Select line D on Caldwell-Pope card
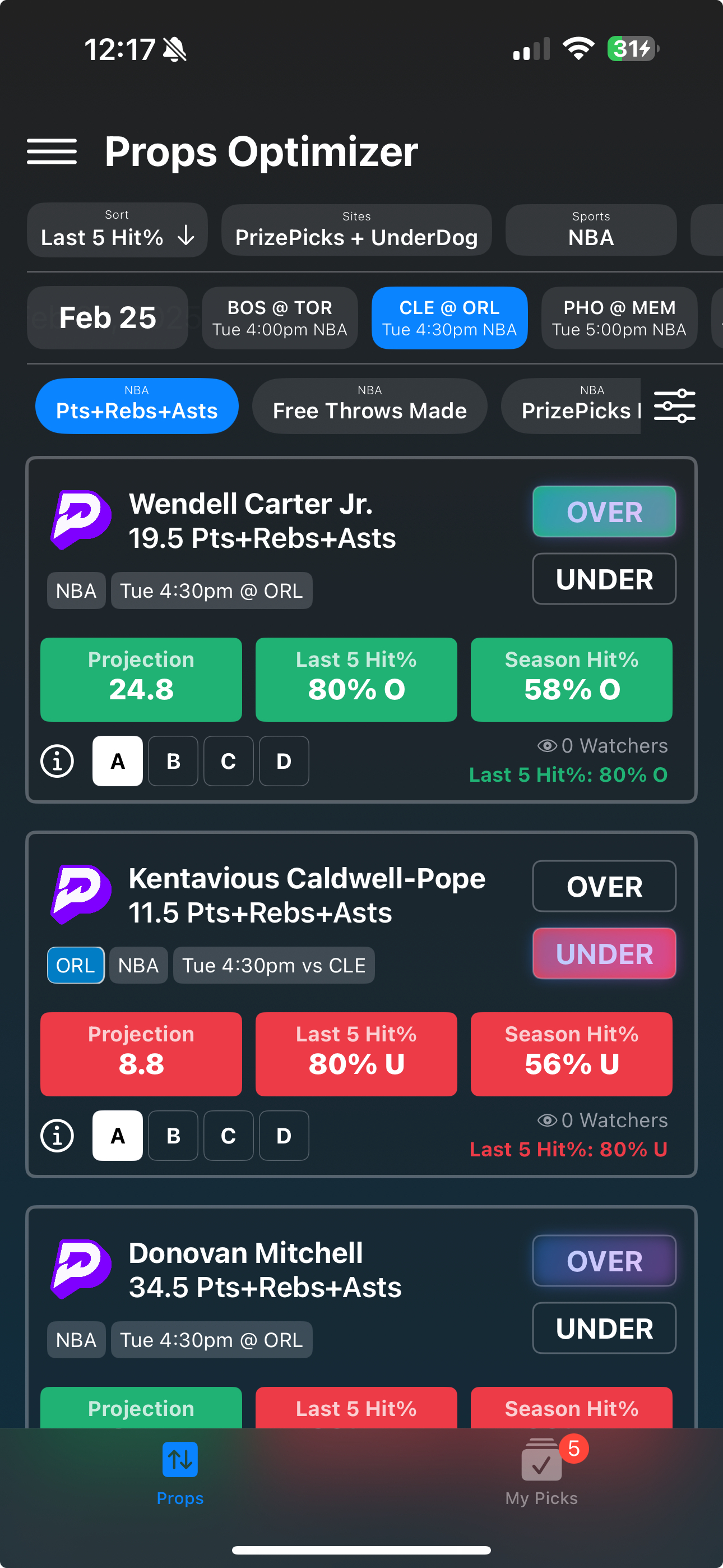The width and height of the screenshot is (723, 1568). pyautogui.click(x=284, y=1135)
